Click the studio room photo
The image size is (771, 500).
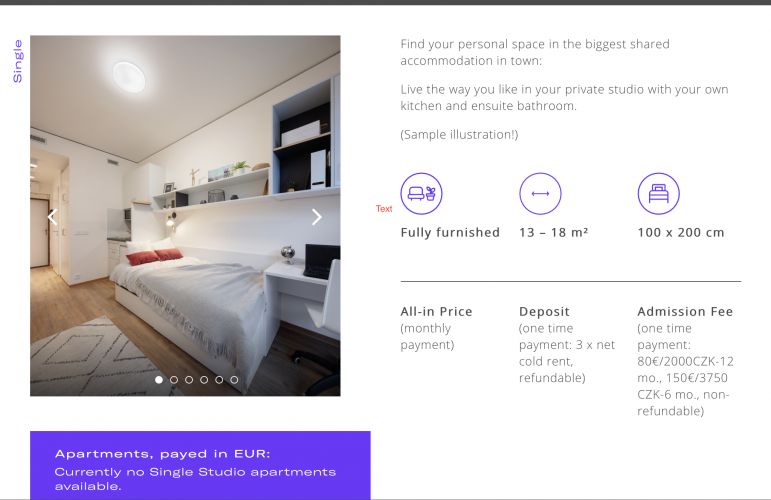[185, 215]
